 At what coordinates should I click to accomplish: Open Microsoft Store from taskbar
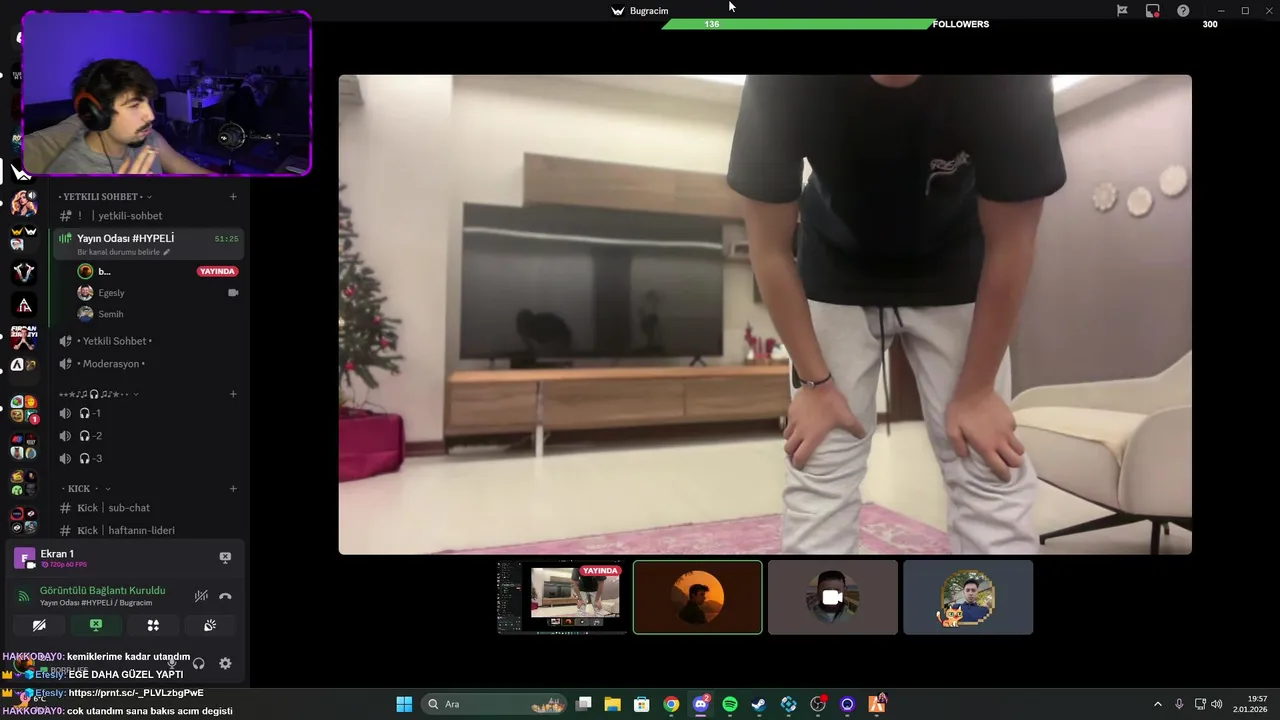(x=642, y=704)
